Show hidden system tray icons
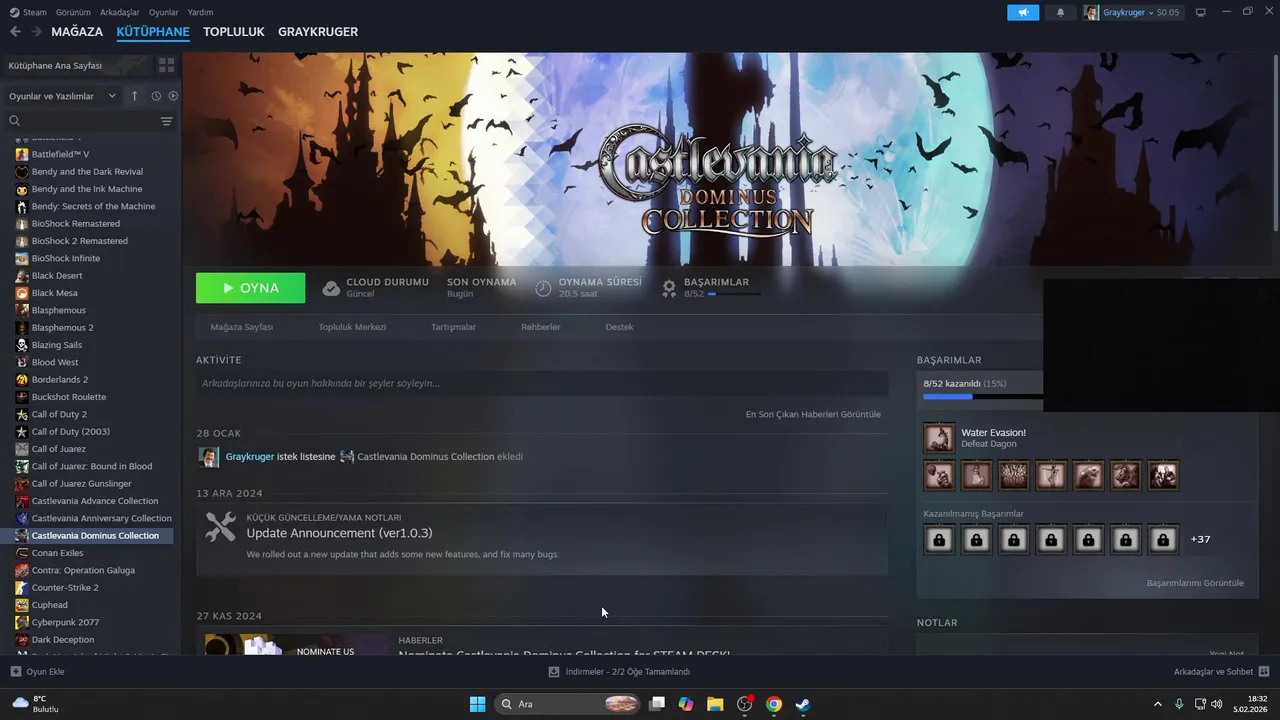The height and width of the screenshot is (720, 1280). [x=1158, y=704]
